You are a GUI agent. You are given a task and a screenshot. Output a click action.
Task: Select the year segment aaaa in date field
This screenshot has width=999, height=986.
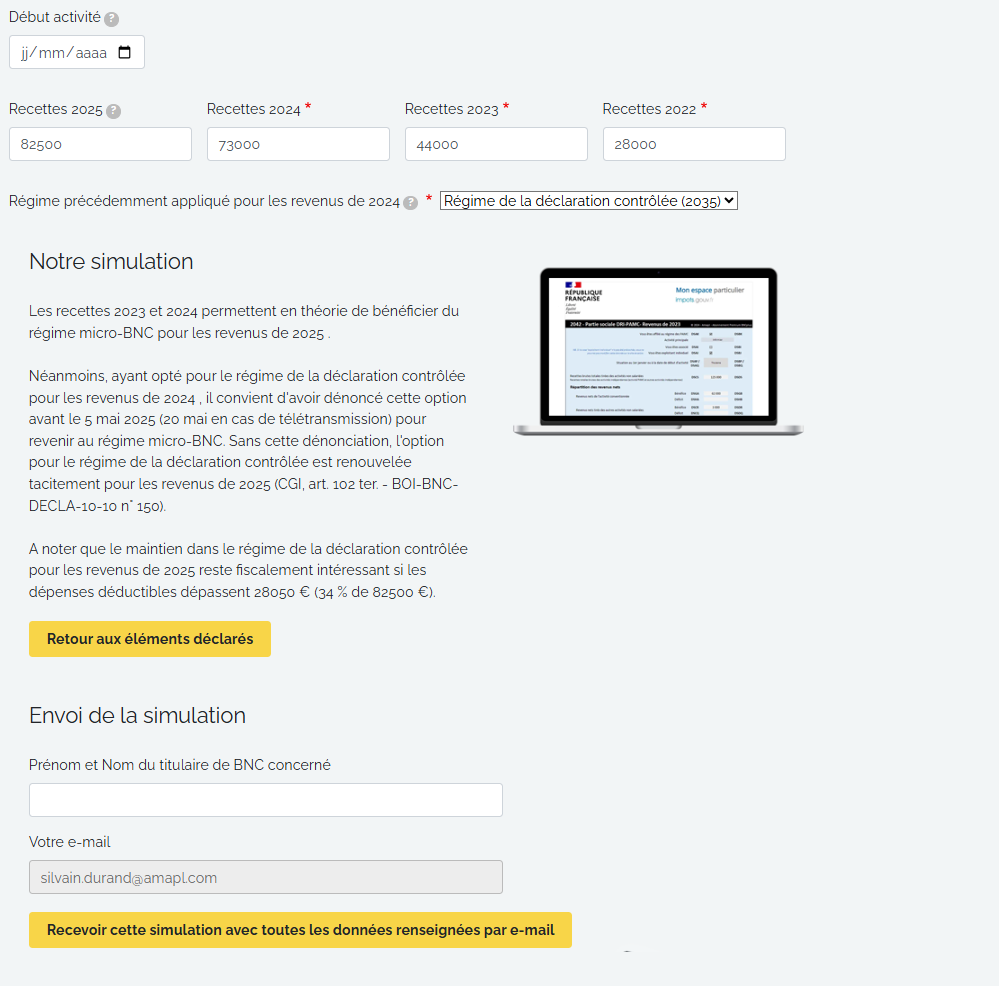90,53
